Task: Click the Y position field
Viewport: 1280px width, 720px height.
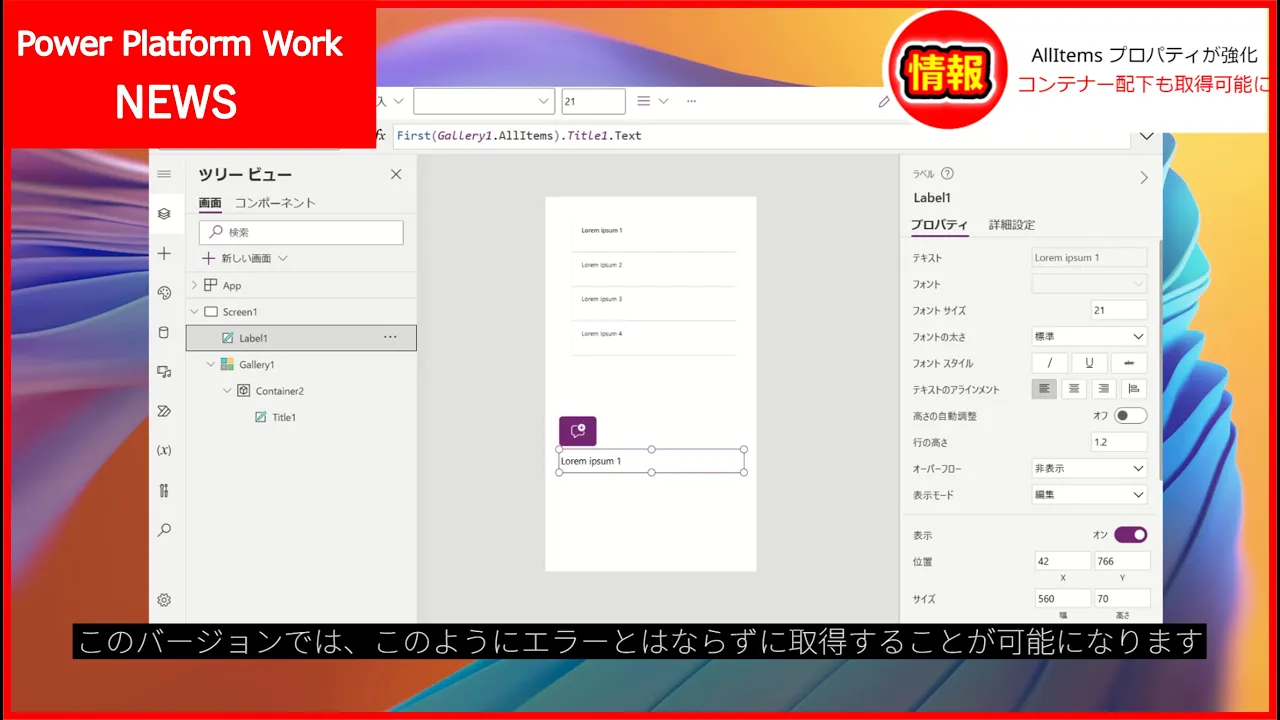Action: (x=1122, y=561)
